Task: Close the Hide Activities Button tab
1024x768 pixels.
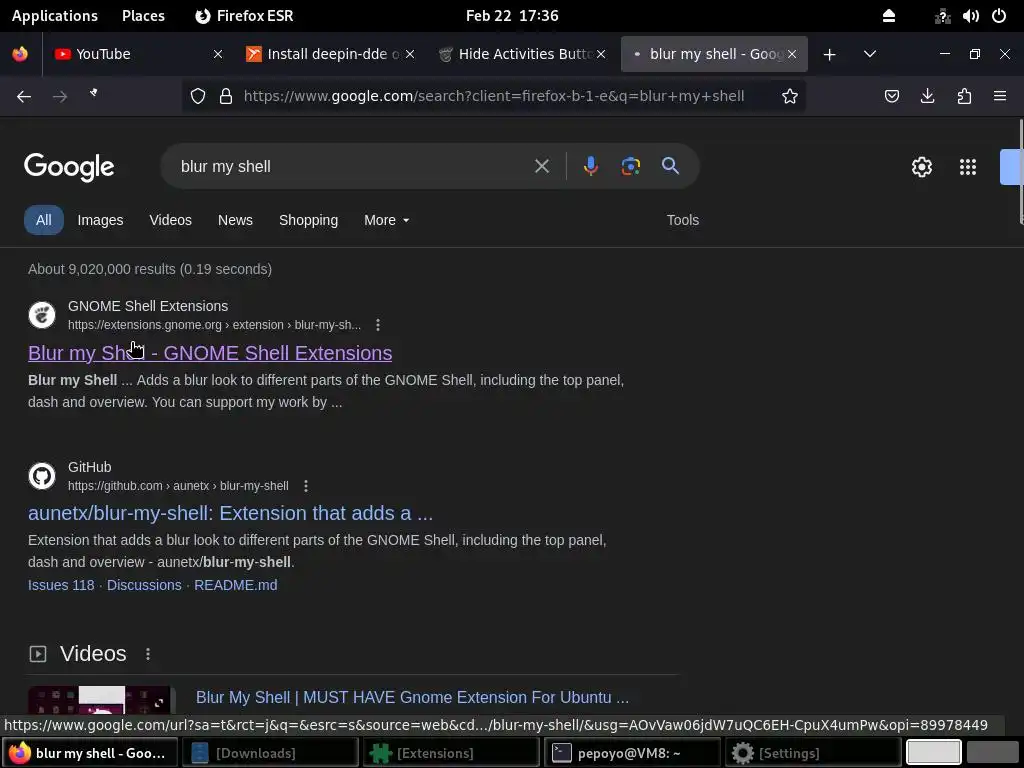Action: (601, 54)
